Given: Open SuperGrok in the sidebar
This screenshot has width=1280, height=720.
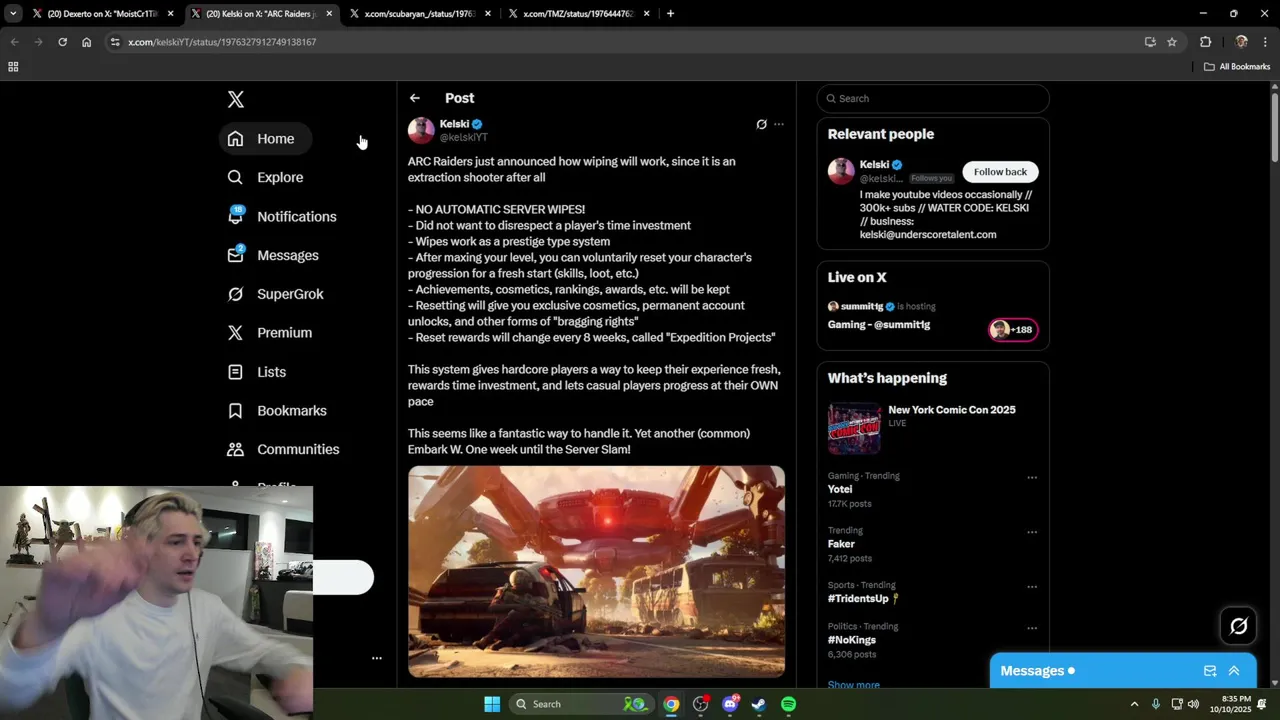Looking at the screenshot, I should [x=276, y=294].
